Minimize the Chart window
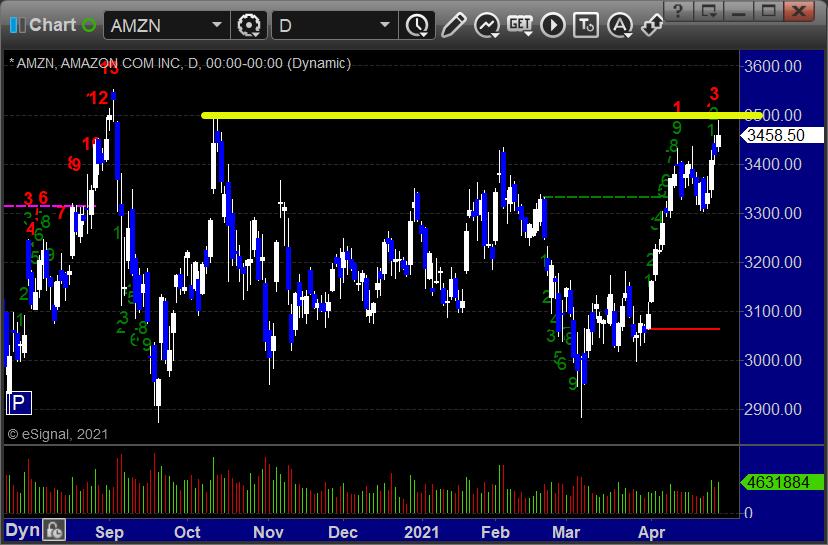Image resolution: width=828 pixels, height=545 pixels. (x=739, y=11)
